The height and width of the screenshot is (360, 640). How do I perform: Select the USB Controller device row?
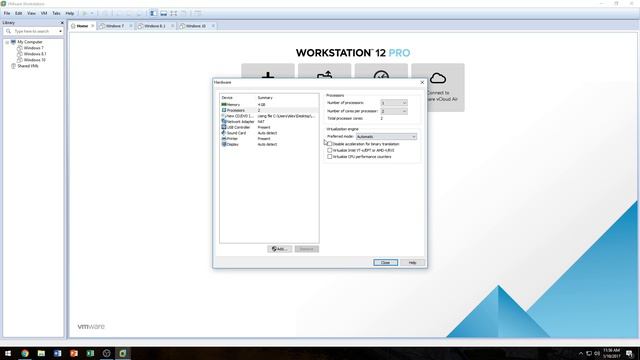point(269,127)
